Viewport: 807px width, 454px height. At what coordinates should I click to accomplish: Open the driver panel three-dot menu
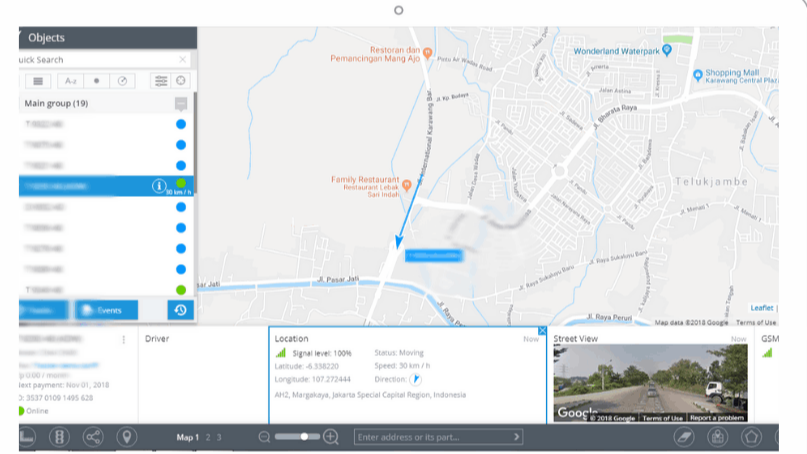coord(123,340)
